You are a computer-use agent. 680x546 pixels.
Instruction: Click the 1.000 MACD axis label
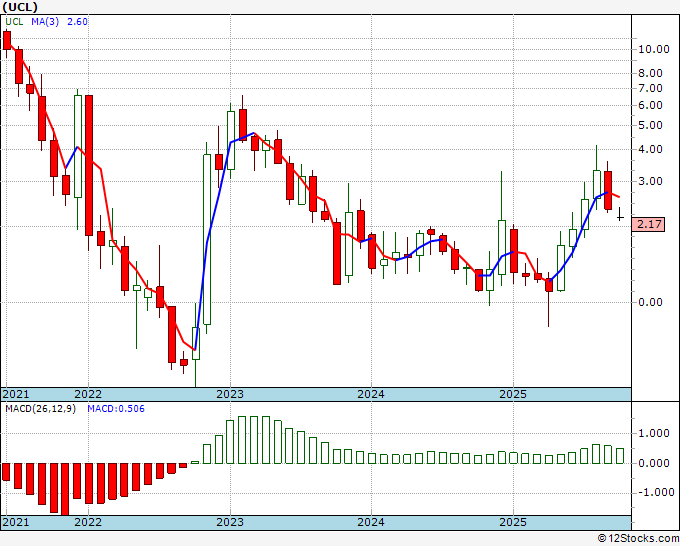[x=653, y=433]
